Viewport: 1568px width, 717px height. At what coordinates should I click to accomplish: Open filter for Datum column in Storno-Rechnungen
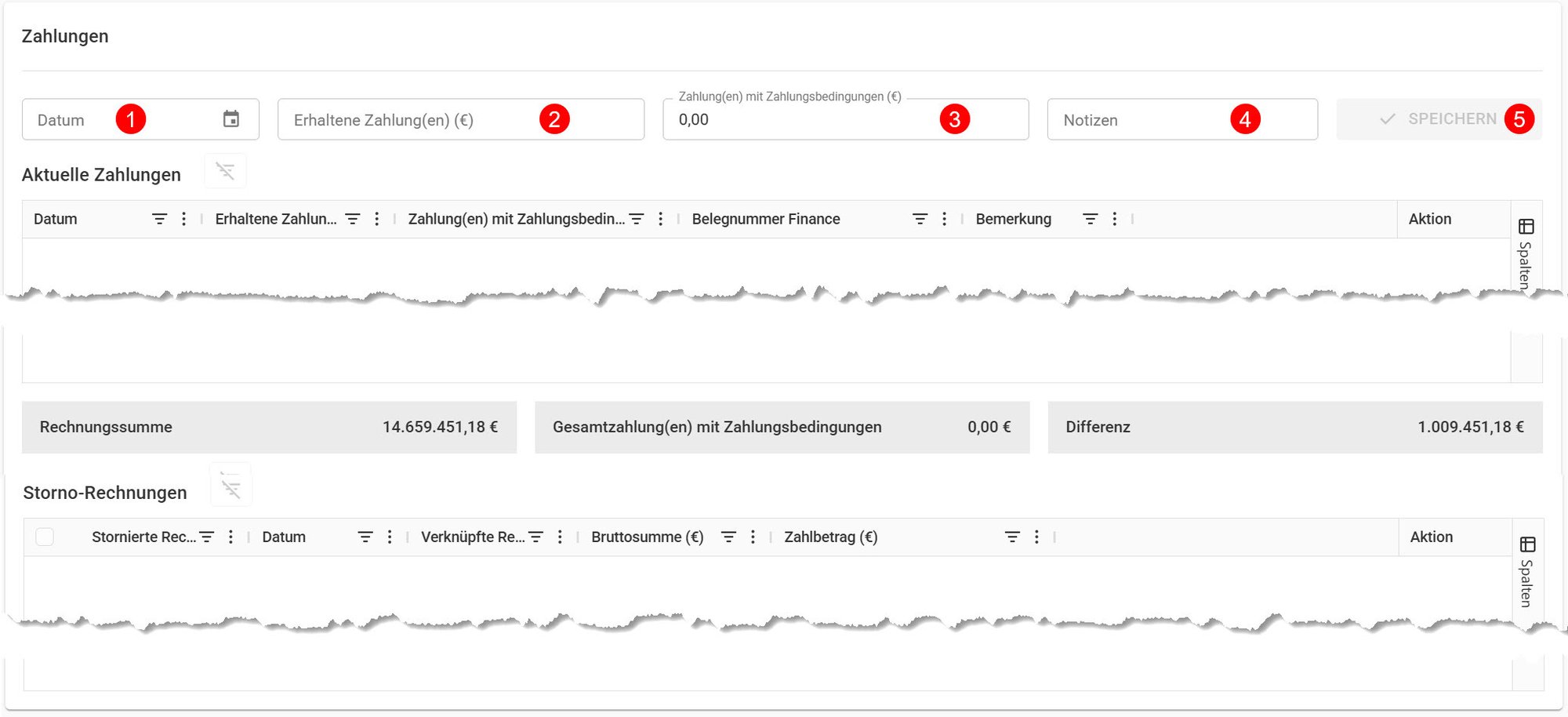tap(365, 537)
